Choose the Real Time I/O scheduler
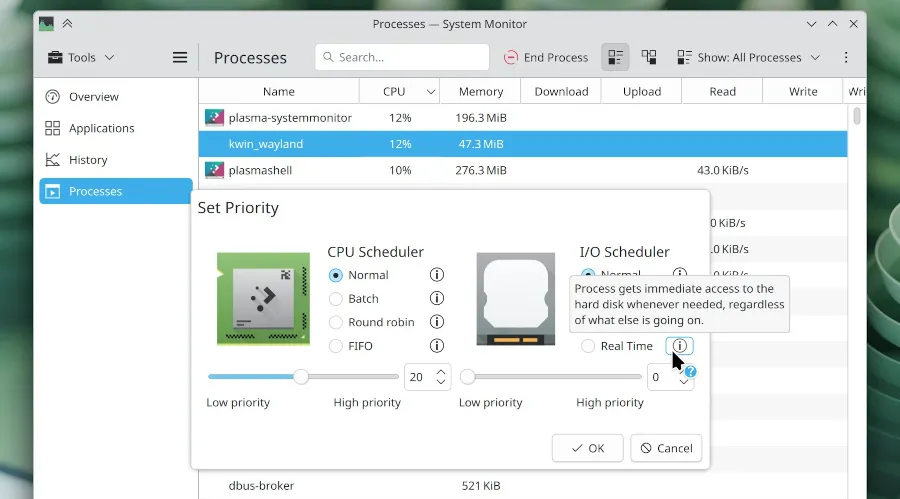The height and width of the screenshot is (499, 900). [588, 346]
